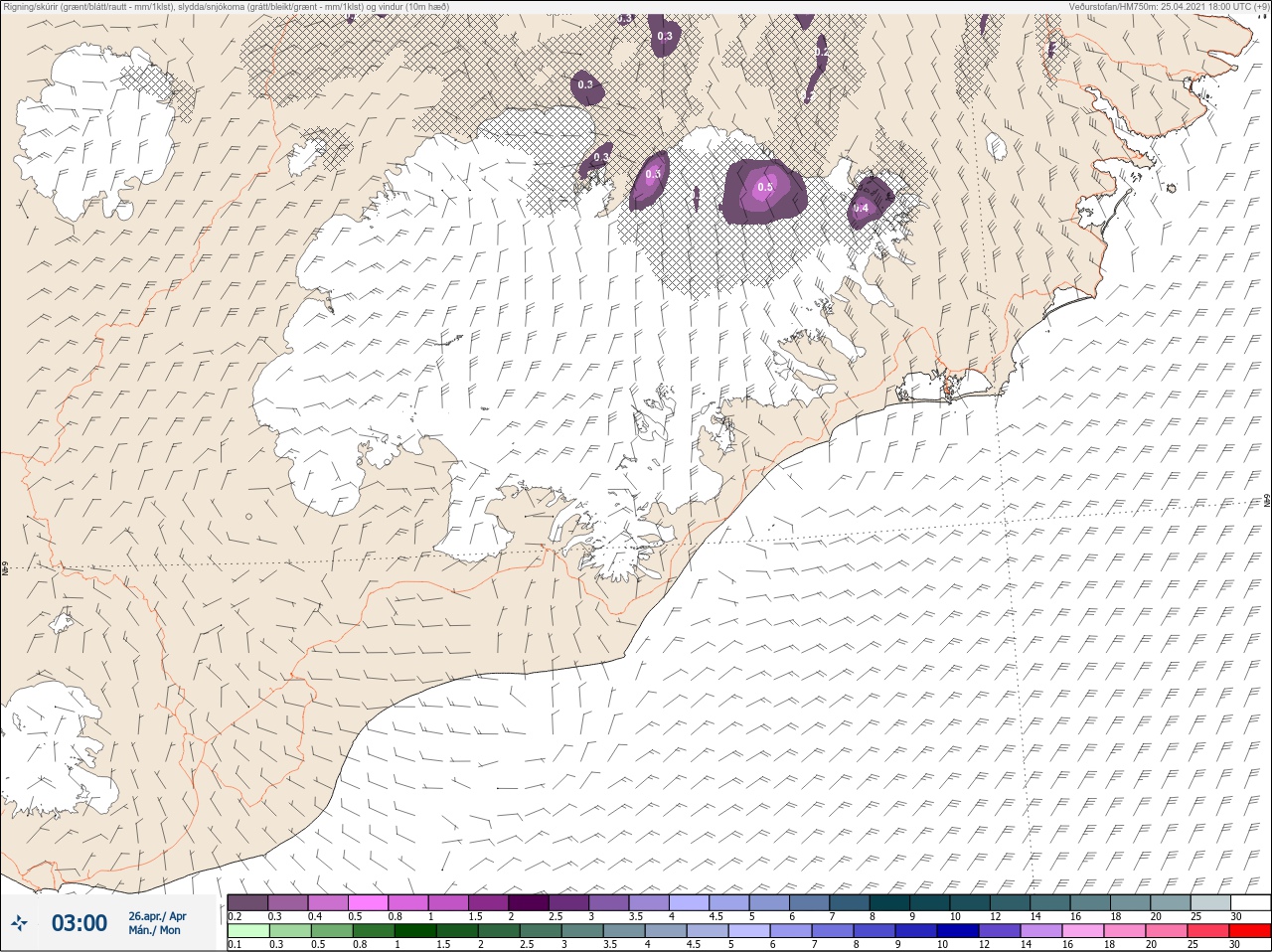Select the light blue rain-scale swatch at 5
This screenshot has height=952, width=1272.
(x=749, y=931)
